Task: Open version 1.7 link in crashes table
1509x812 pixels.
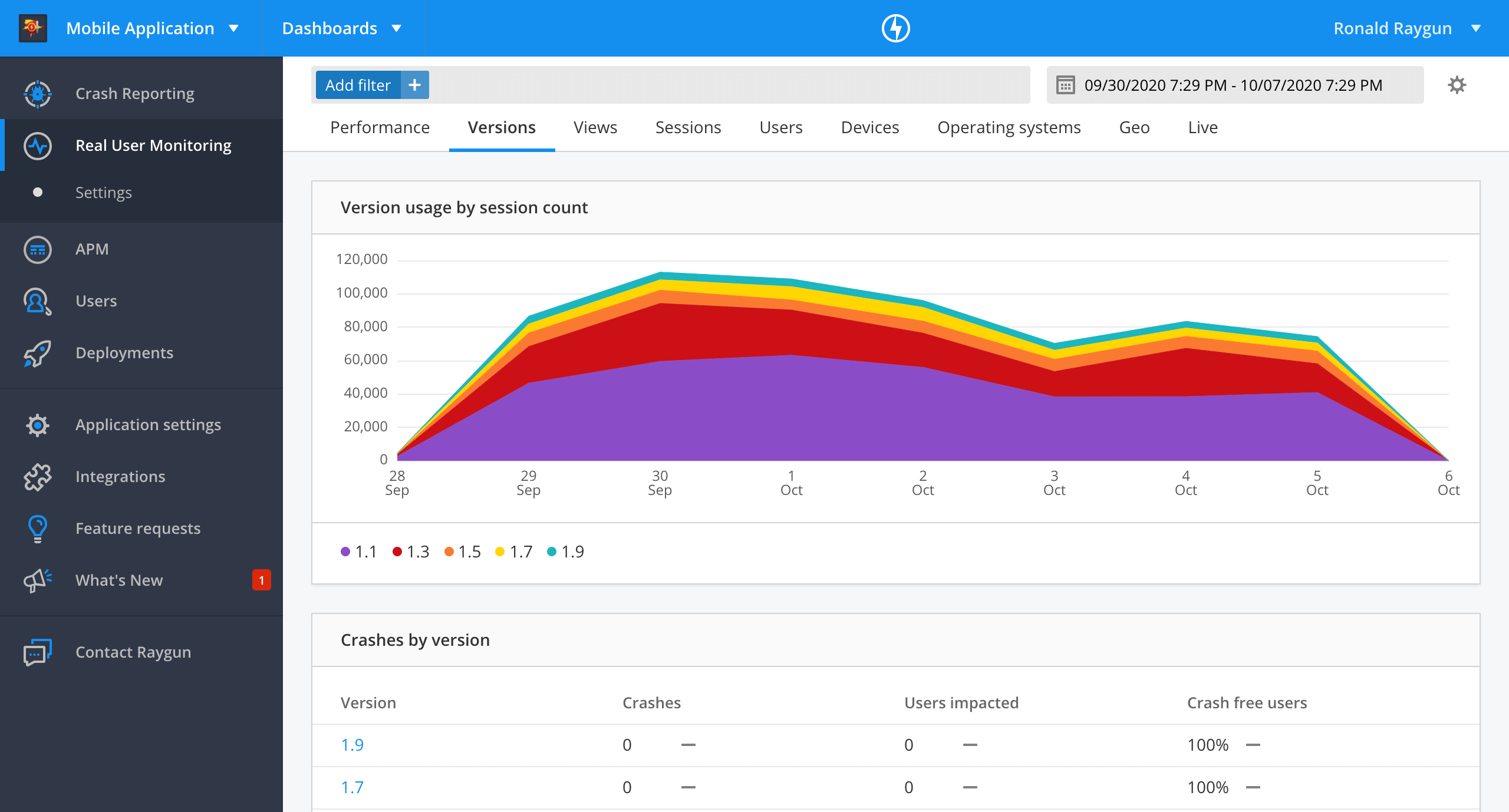Action: coord(352,788)
